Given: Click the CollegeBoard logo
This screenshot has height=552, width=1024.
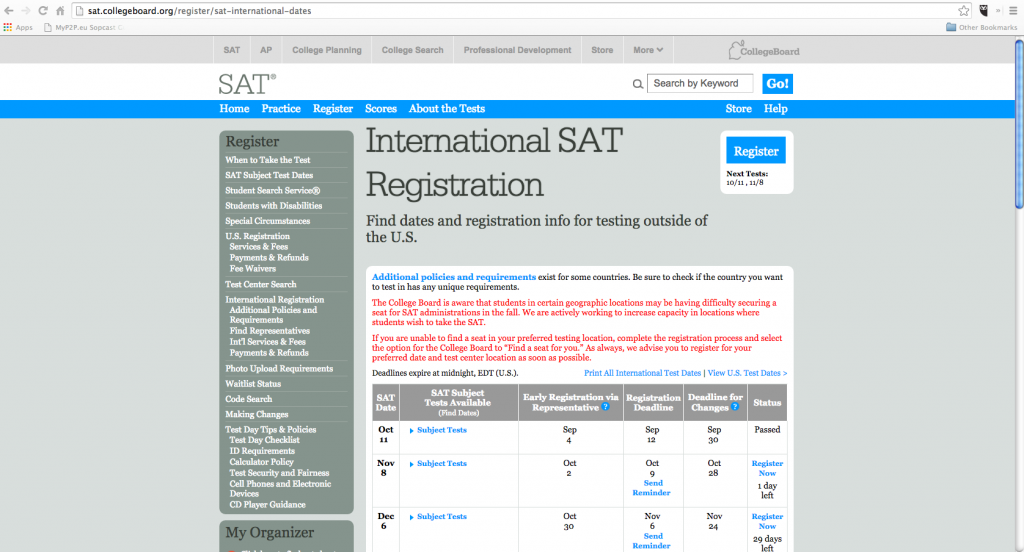Looking at the screenshot, I should click(x=764, y=50).
